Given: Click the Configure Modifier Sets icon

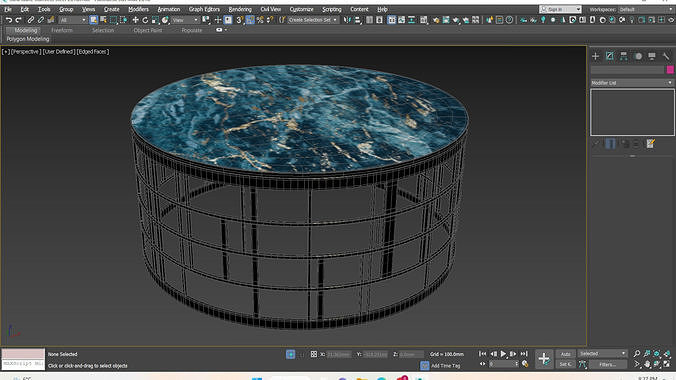Looking at the screenshot, I should [x=651, y=144].
